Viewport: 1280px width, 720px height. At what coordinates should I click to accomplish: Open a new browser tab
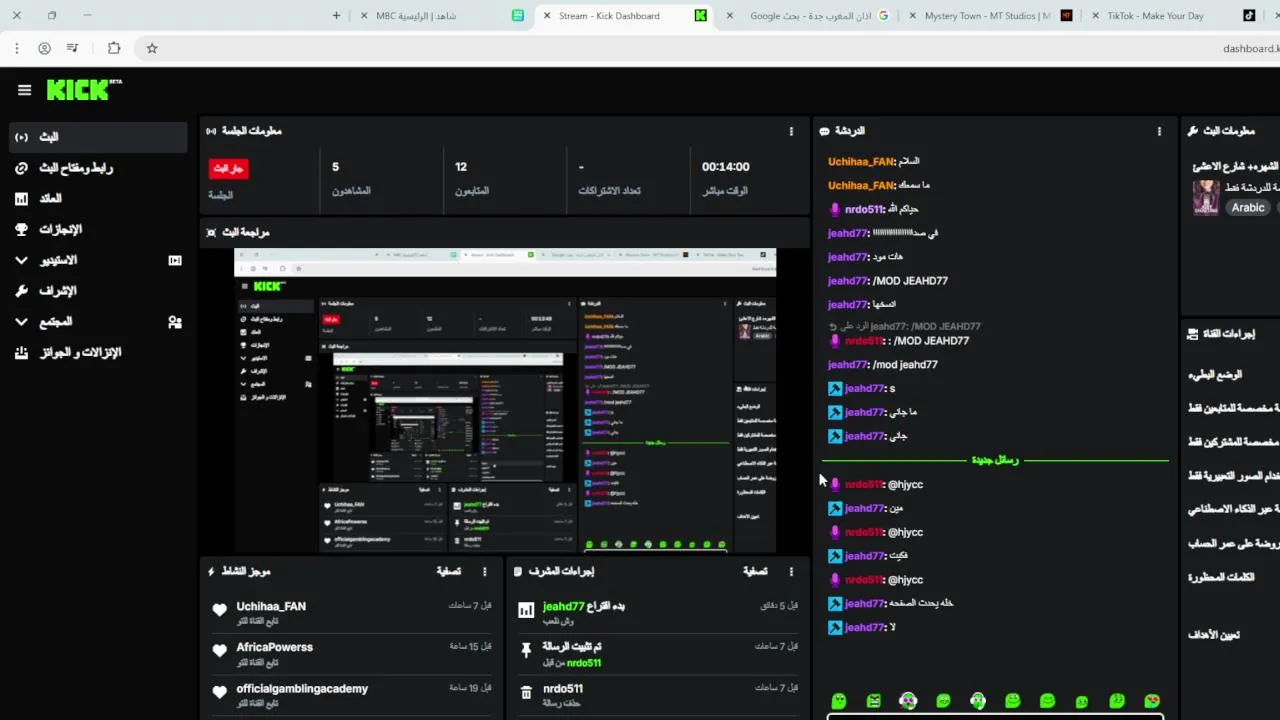(336, 16)
